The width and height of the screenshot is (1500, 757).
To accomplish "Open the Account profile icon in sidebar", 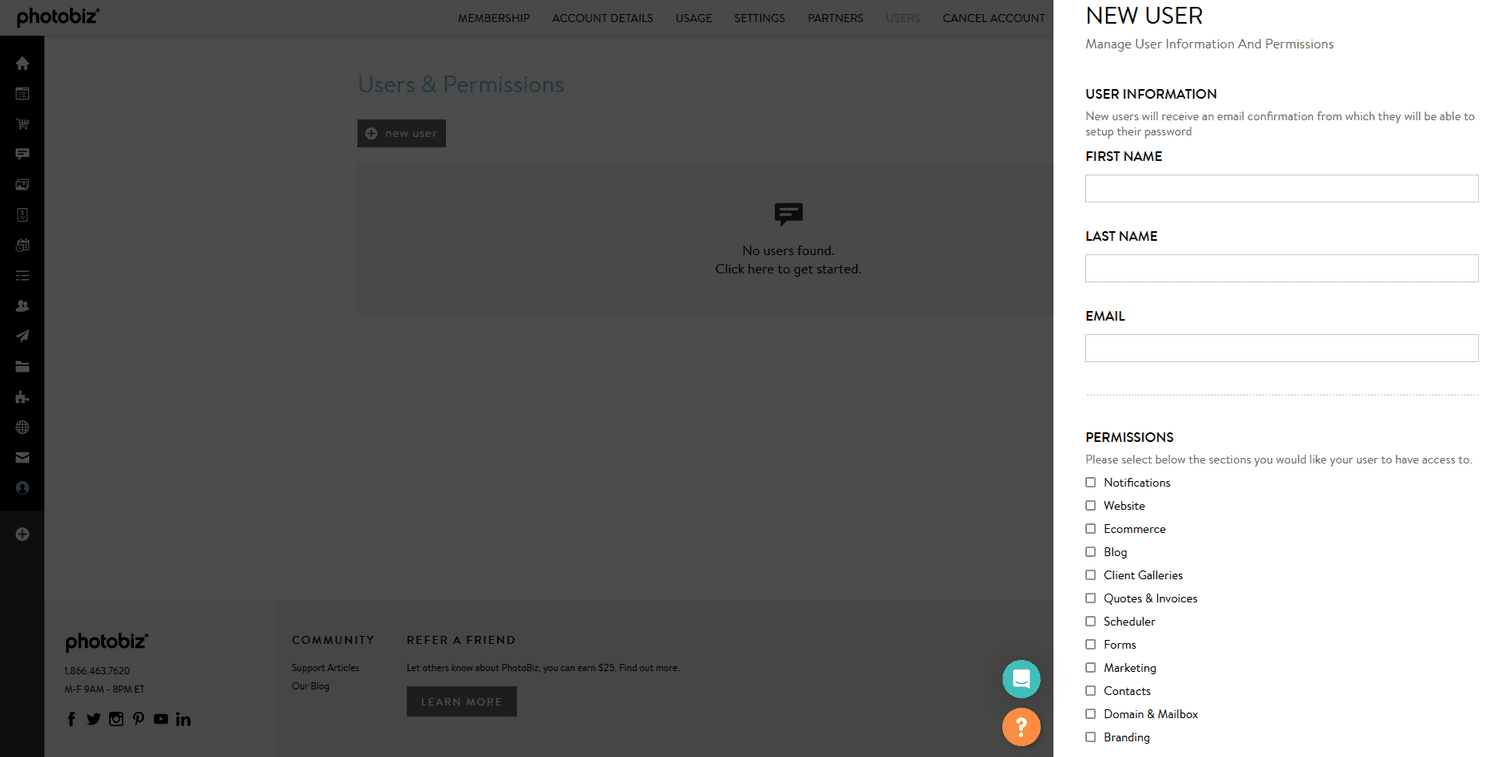I will 22,488.
